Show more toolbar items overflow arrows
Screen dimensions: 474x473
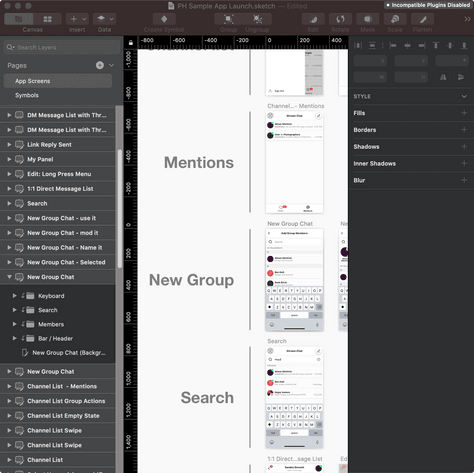[x=467, y=19]
